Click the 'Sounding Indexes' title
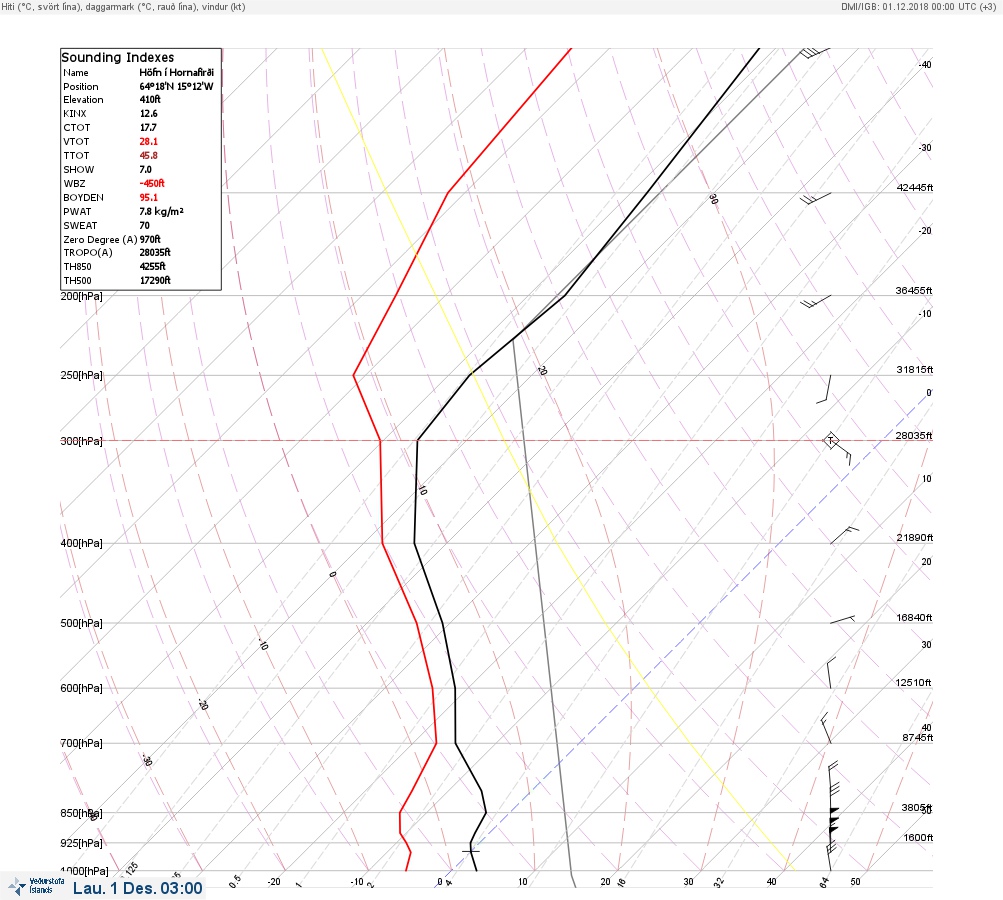The width and height of the screenshot is (1003, 900). pyautogui.click(x=118, y=58)
